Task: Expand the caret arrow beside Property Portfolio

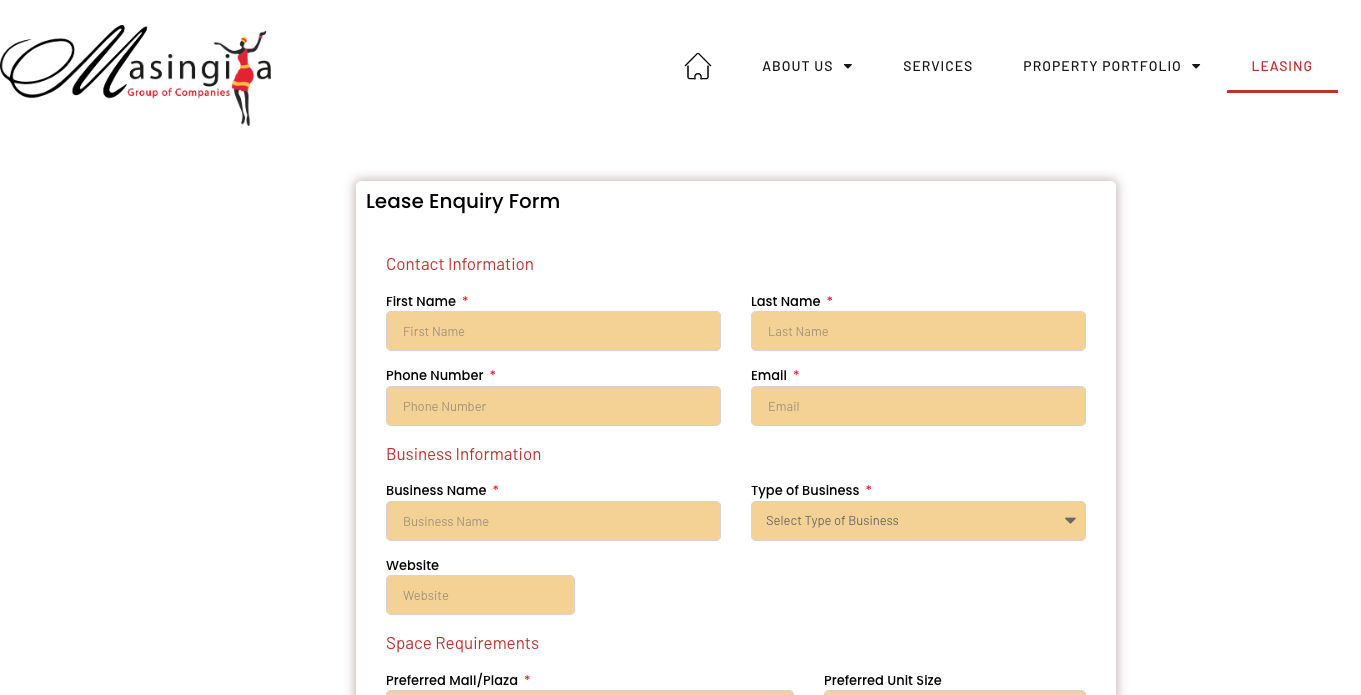Action: point(1196,66)
